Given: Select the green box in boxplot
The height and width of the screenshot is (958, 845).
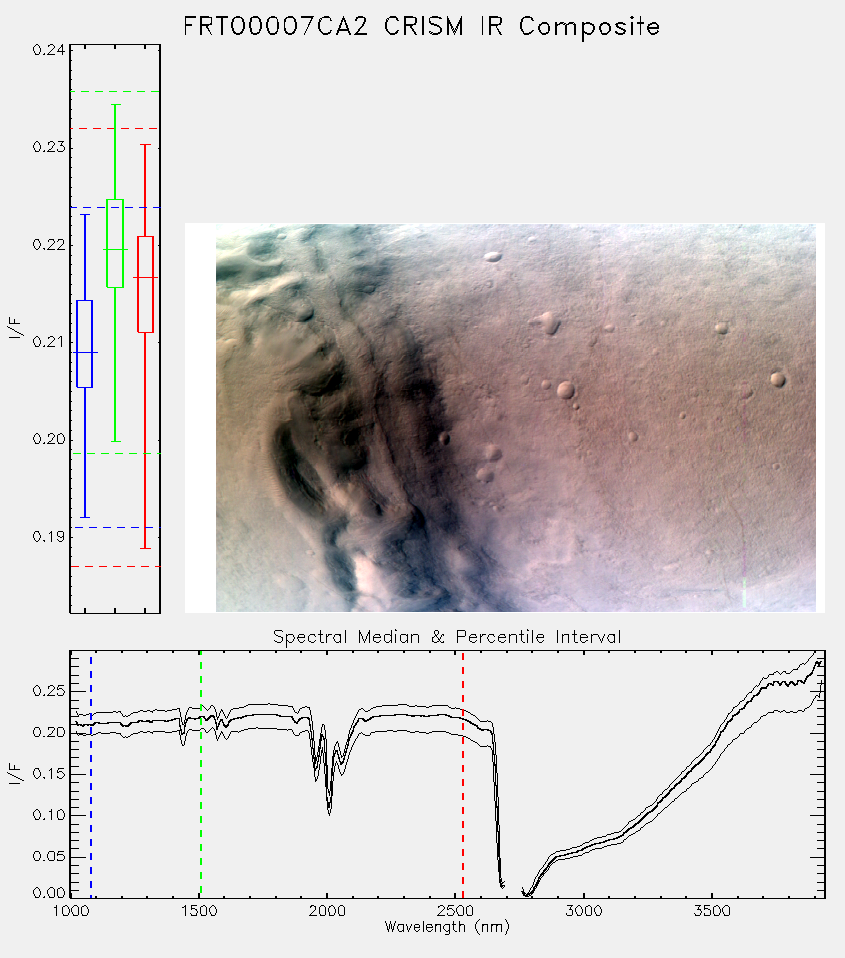Looking at the screenshot, I should 115,243.
